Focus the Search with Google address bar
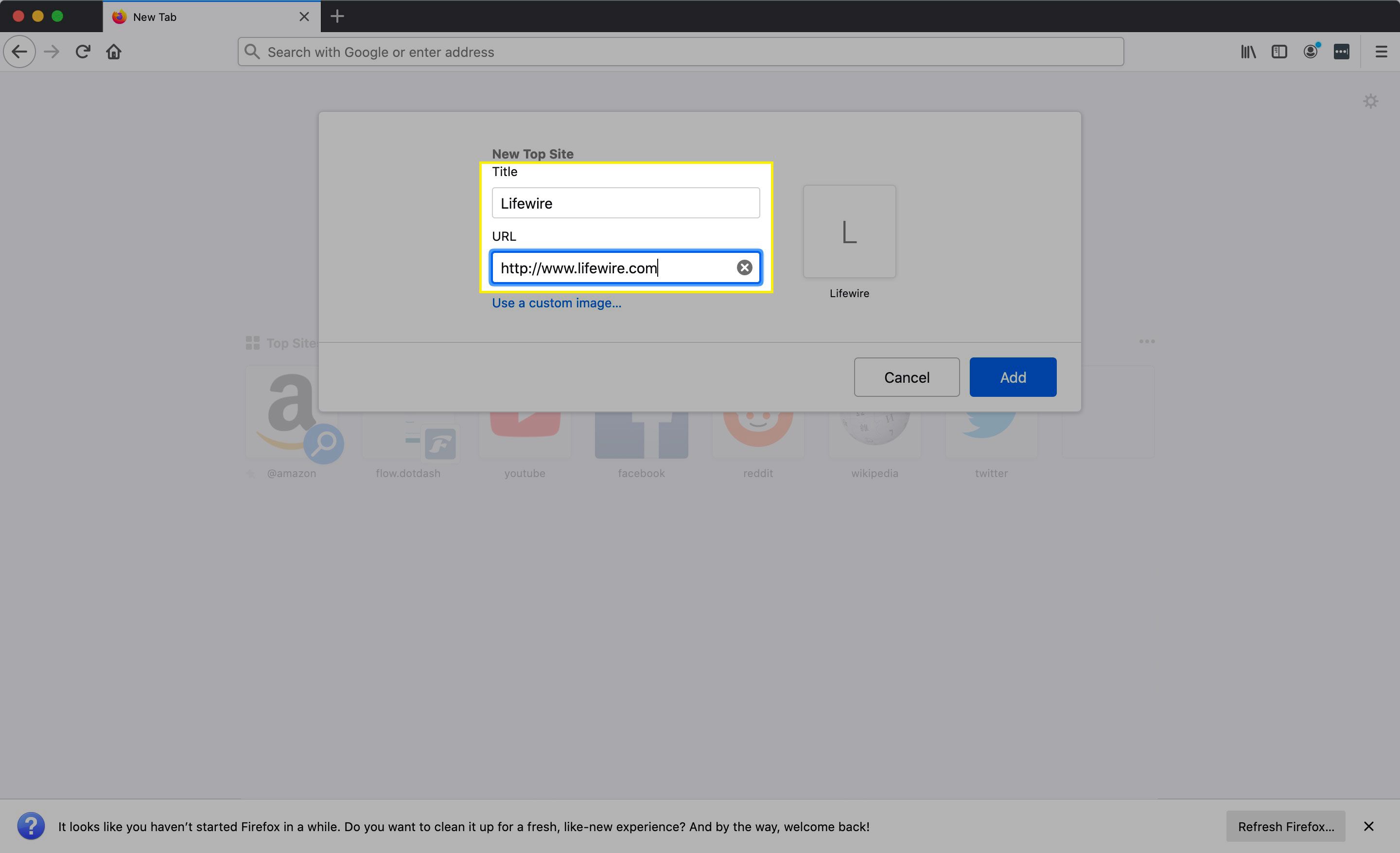 680,52
